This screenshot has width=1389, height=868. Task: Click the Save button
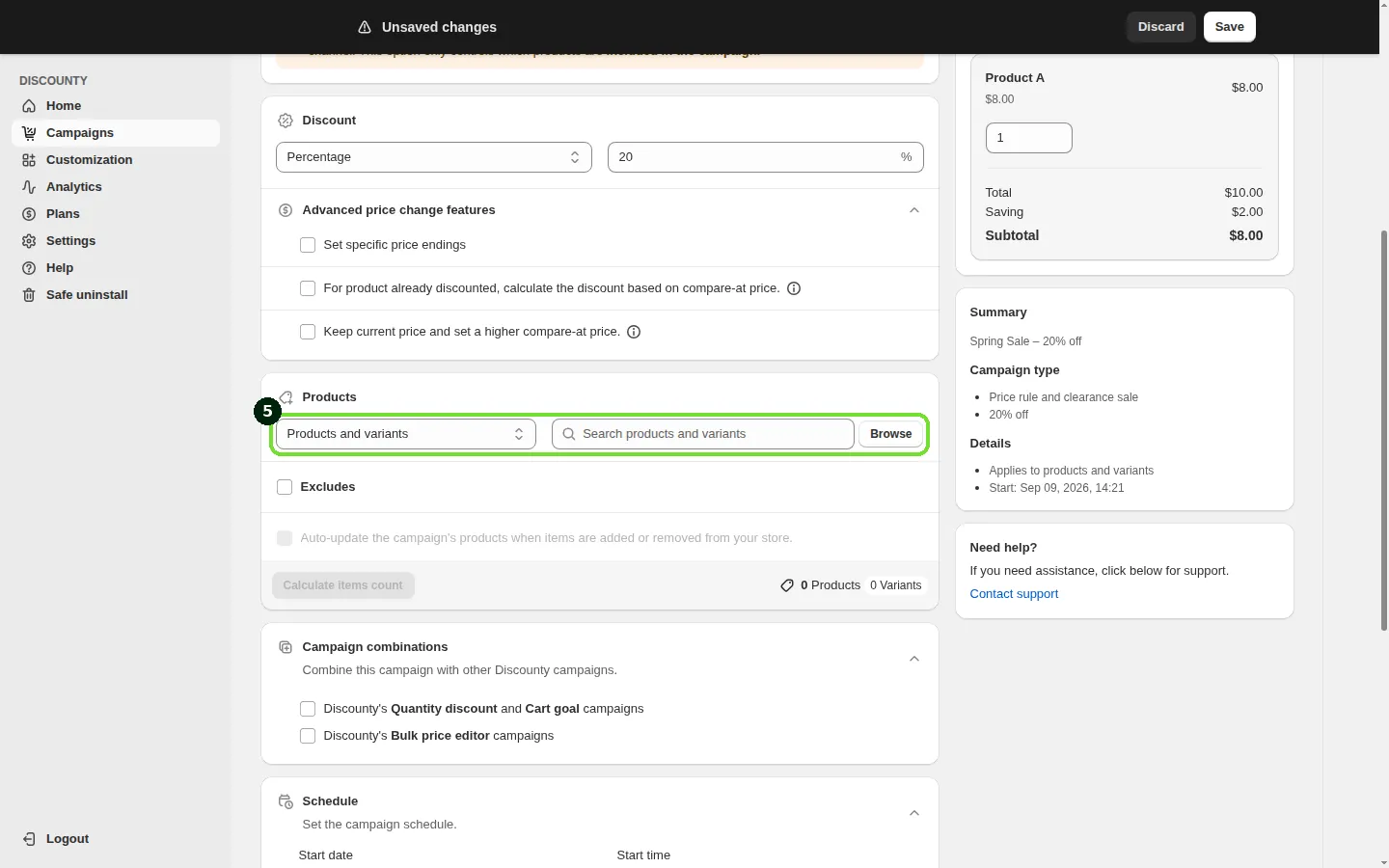[x=1230, y=27]
